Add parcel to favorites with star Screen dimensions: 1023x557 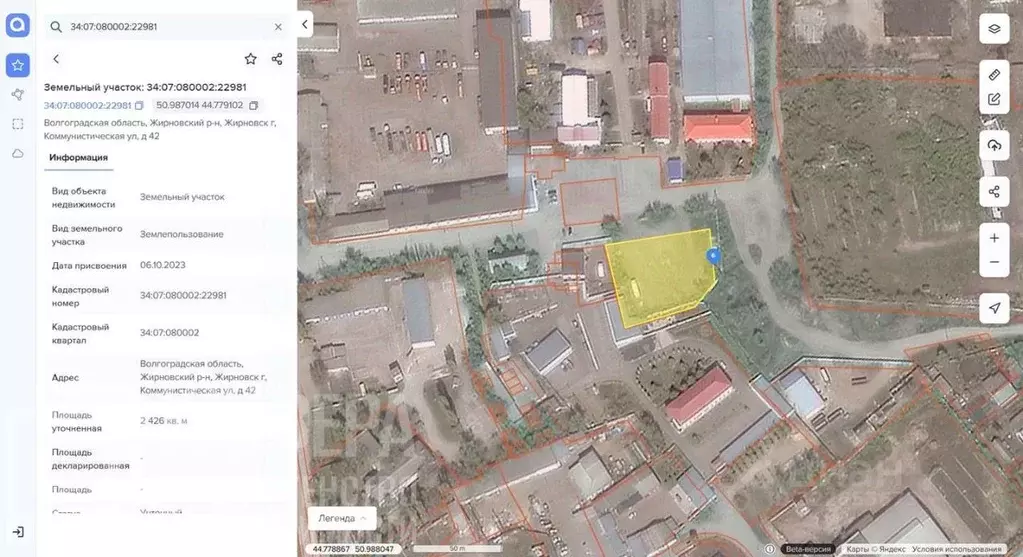[x=250, y=59]
